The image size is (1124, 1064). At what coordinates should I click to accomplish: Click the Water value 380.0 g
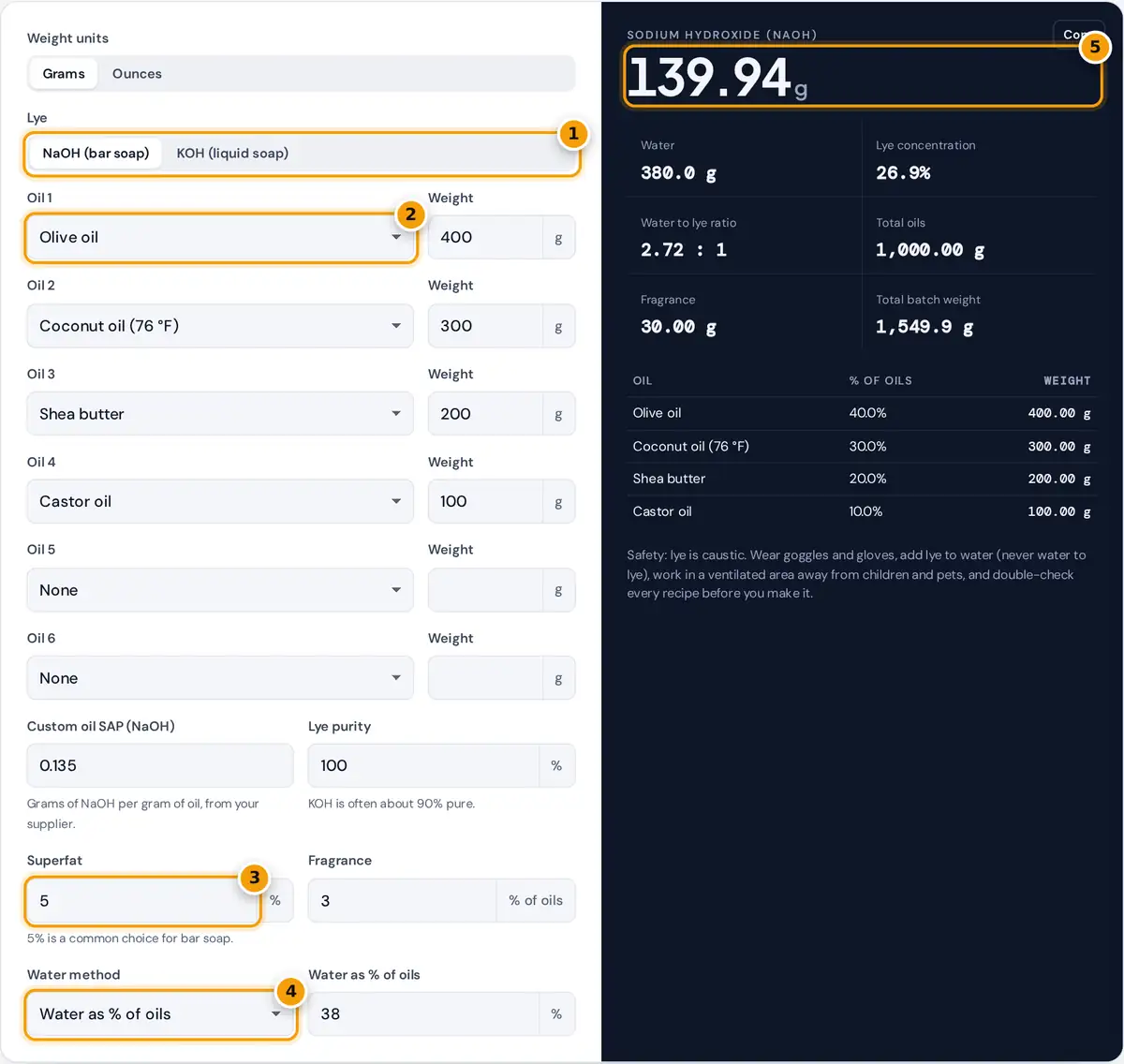pos(678,173)
